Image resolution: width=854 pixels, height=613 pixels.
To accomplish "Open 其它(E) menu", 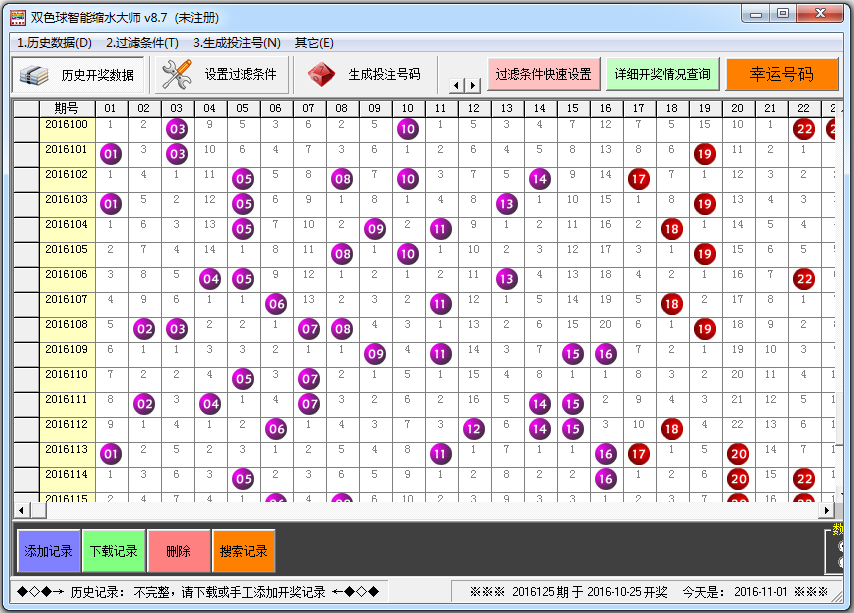I will (314, 42).
